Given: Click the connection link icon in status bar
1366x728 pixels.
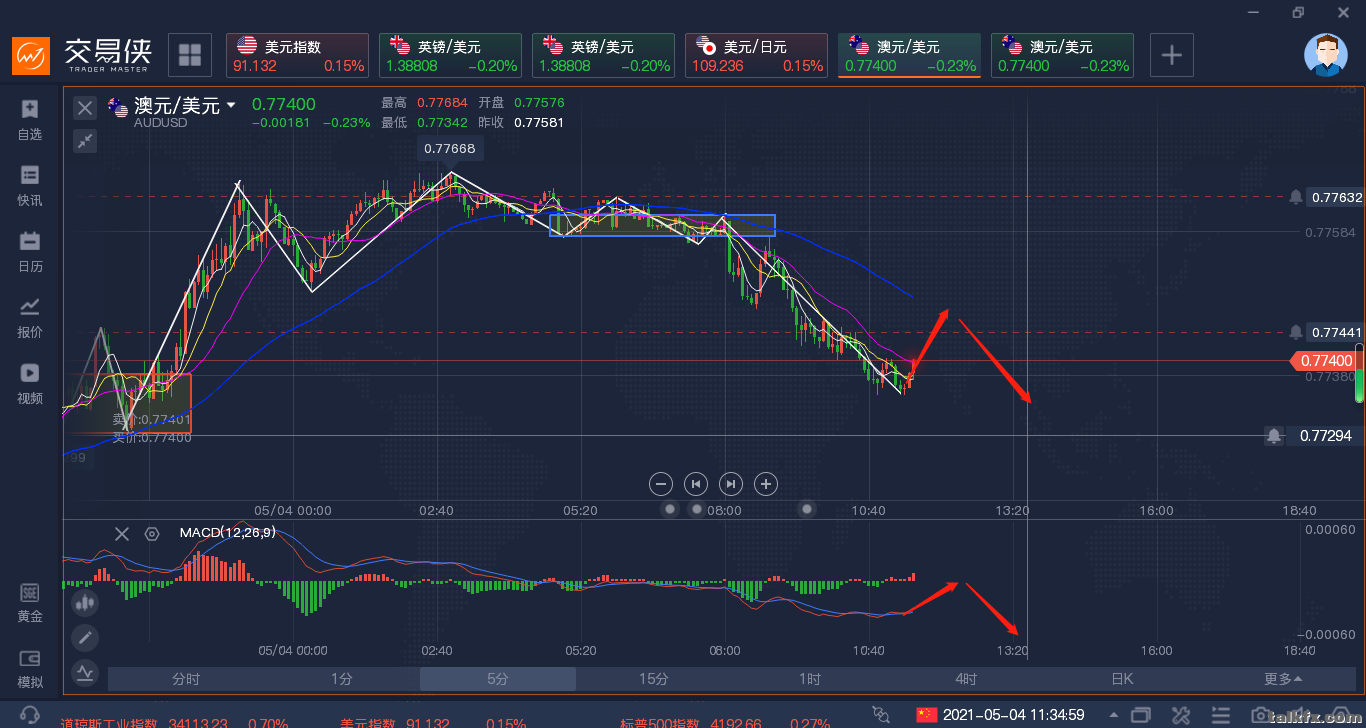Looking at the screenshot, I should pos(881,715).
